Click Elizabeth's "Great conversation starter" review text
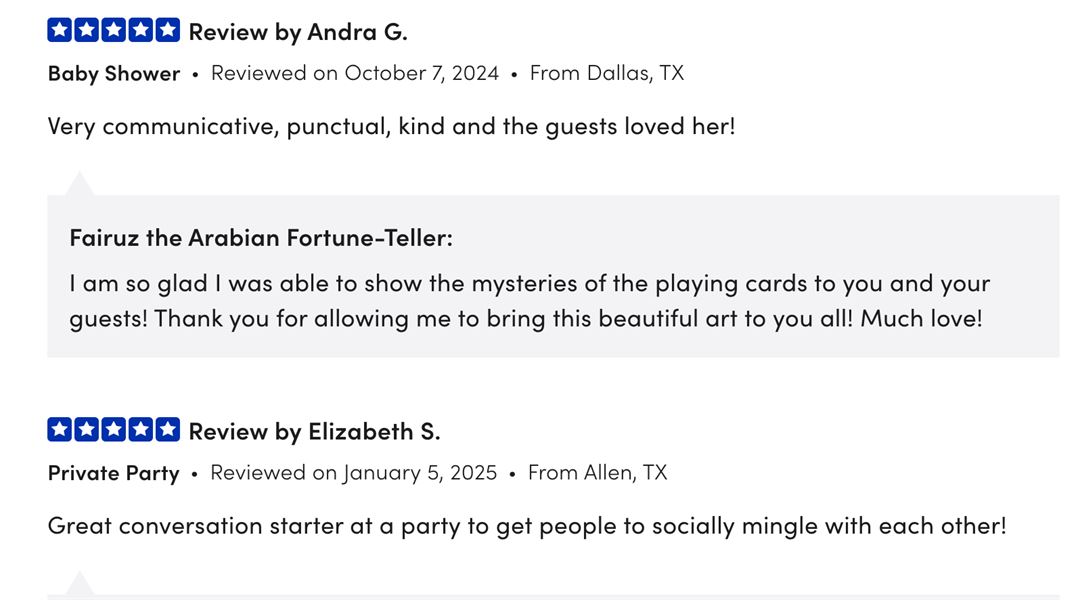The width and height of the screenshot is (1080, 600). click(x=527, y=526)
